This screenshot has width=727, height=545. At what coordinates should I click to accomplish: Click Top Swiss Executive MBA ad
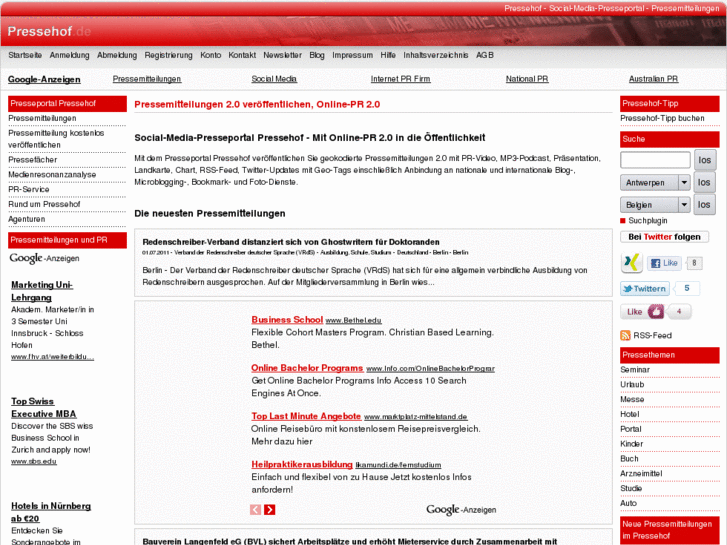pos(44,408)
